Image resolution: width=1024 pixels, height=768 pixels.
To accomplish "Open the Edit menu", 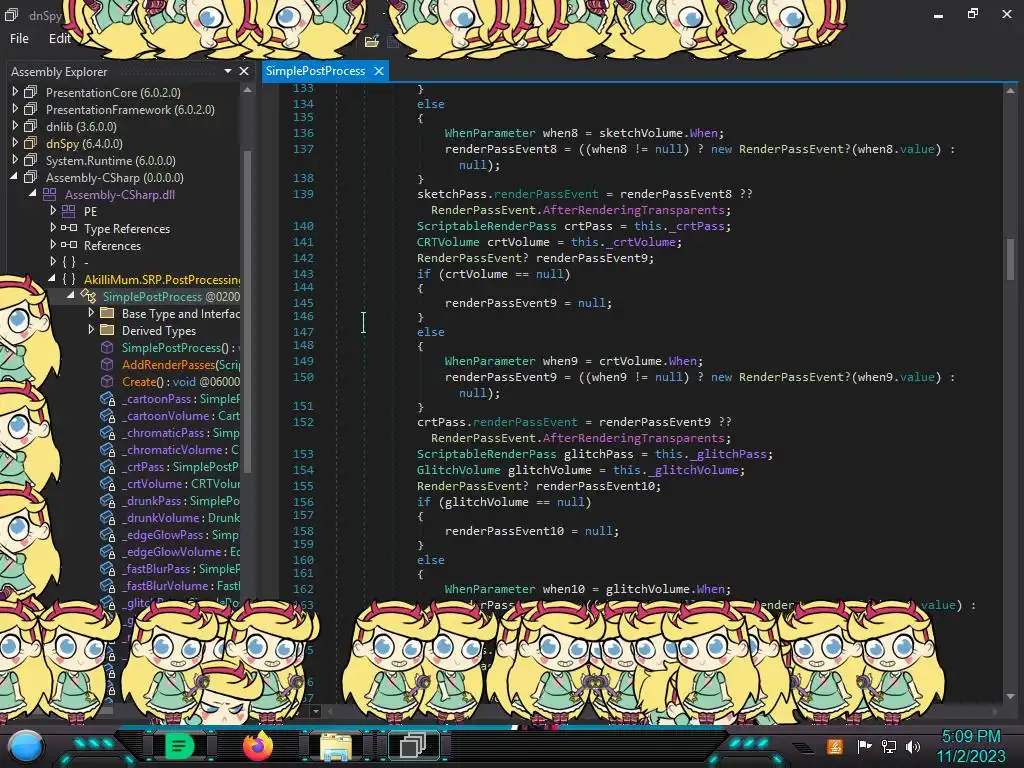I will point(59,39).
